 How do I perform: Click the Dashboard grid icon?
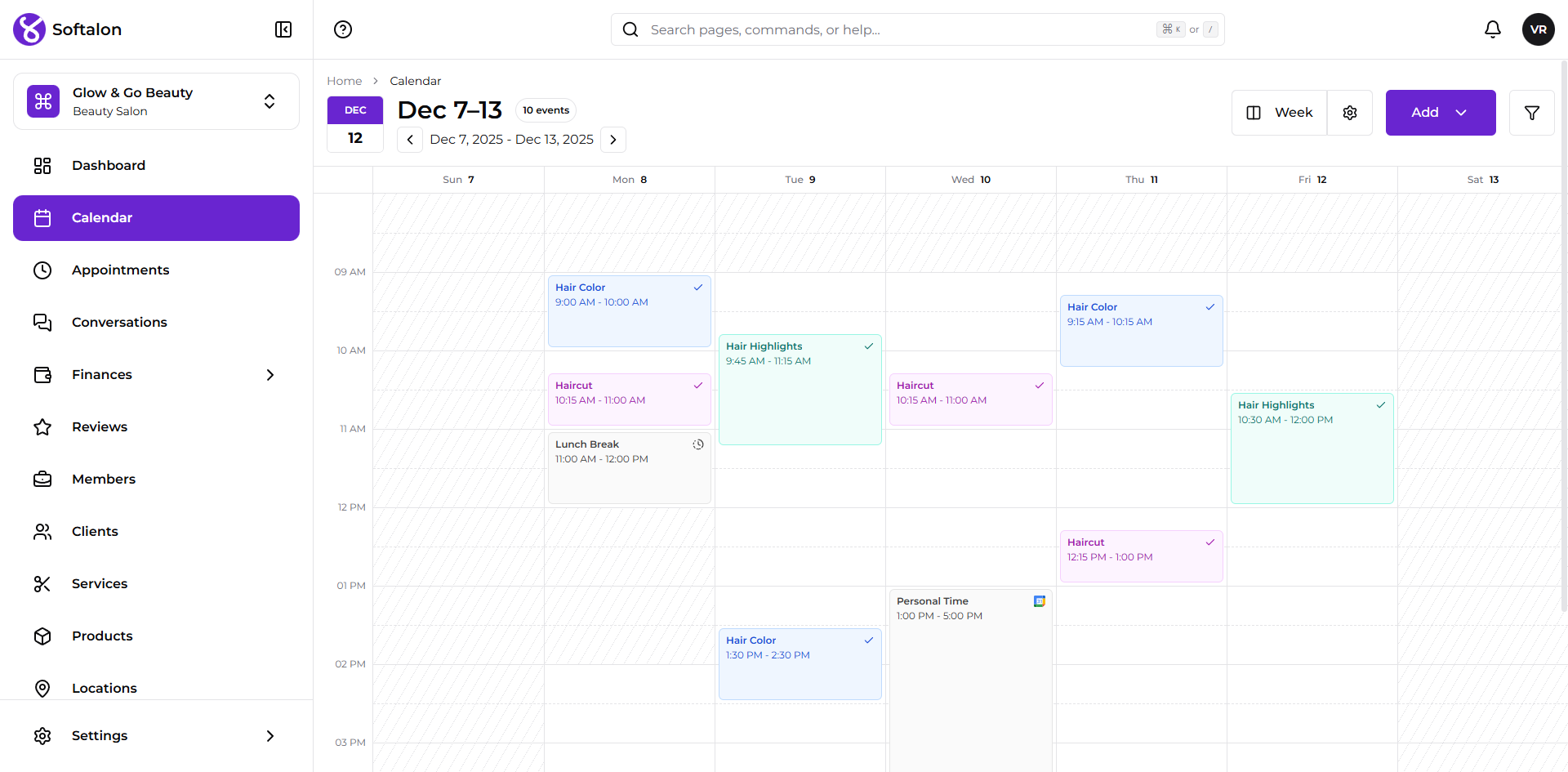click(x=42, y=166)
